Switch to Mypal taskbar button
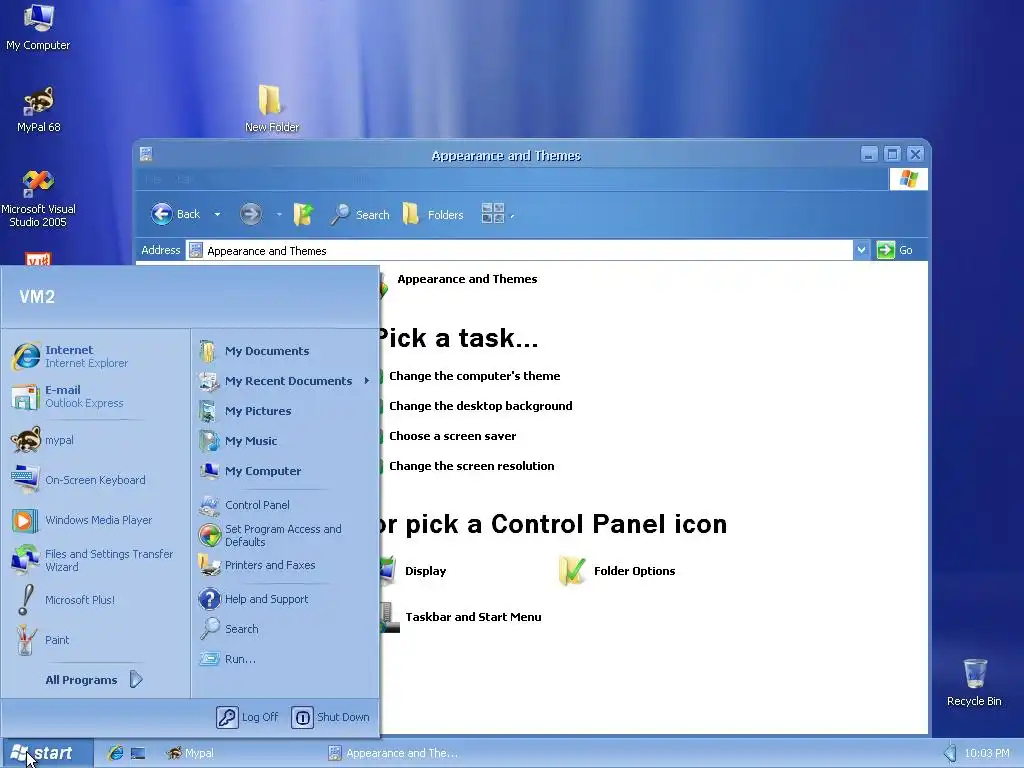 190,753
